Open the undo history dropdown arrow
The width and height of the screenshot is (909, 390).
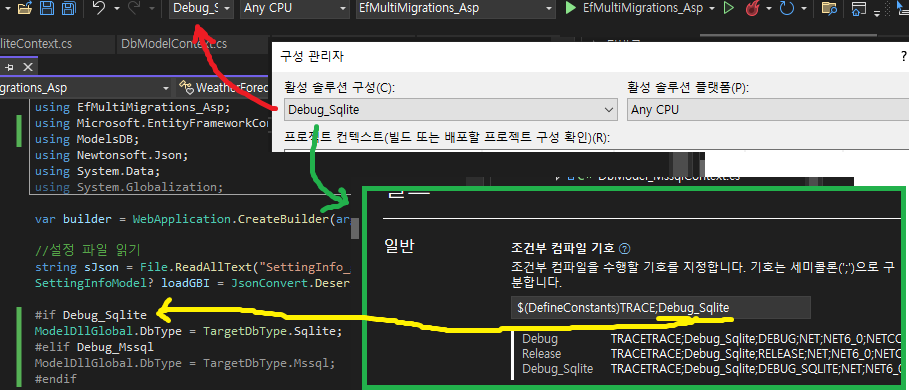[117, 9]
